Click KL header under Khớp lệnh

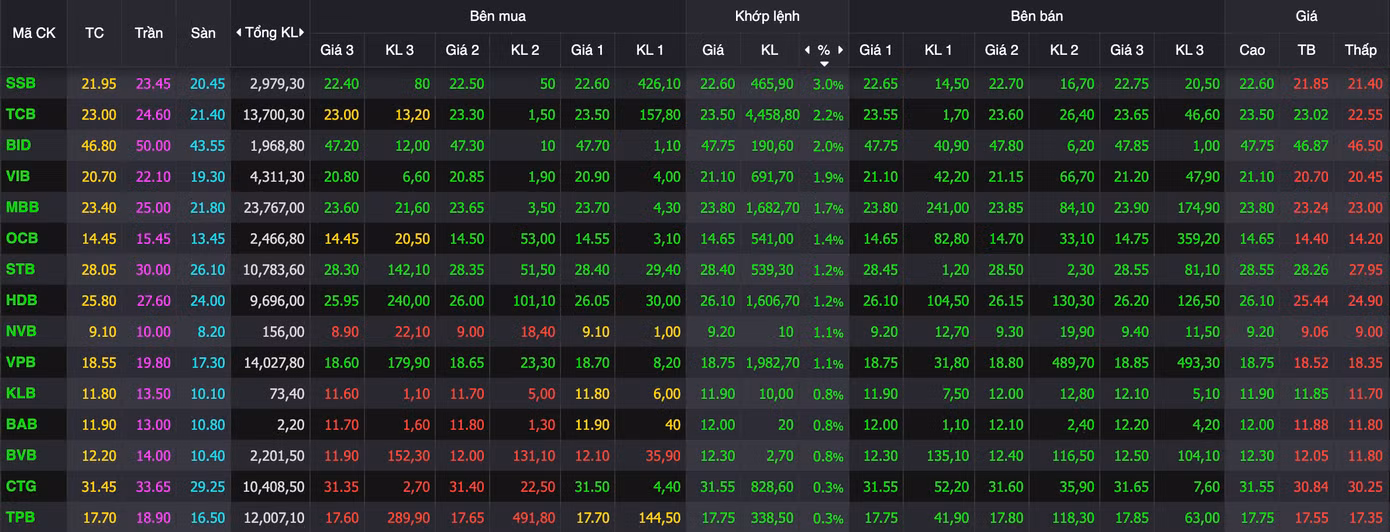[769, 49]
